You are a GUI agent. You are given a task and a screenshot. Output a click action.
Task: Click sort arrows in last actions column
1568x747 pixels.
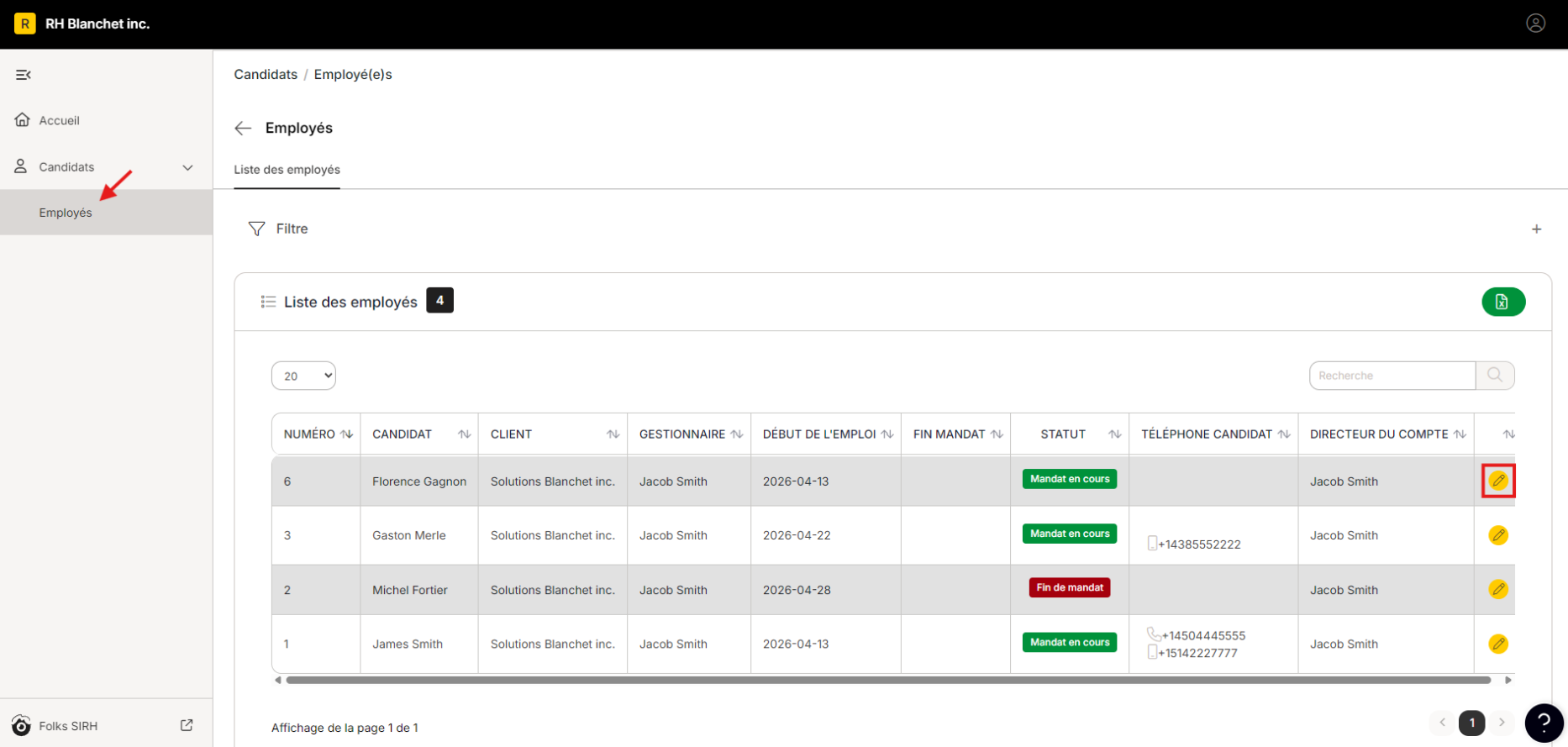pos(1508,434)
